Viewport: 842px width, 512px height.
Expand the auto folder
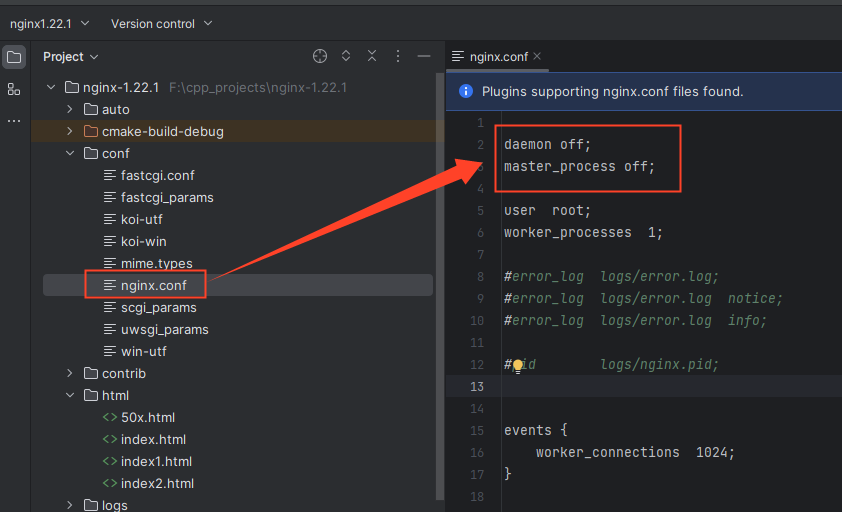pyautogui.click(x=70, y=109)
